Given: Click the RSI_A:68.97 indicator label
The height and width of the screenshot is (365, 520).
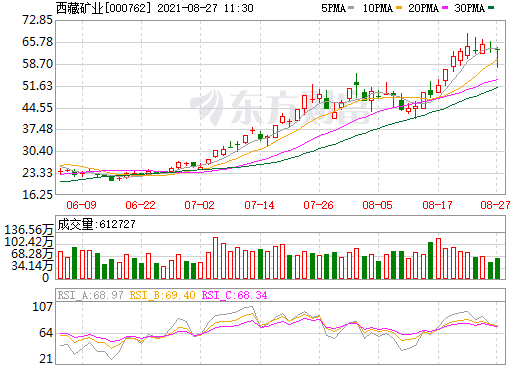Looking at the screenshot, I should tap(90, 295).
